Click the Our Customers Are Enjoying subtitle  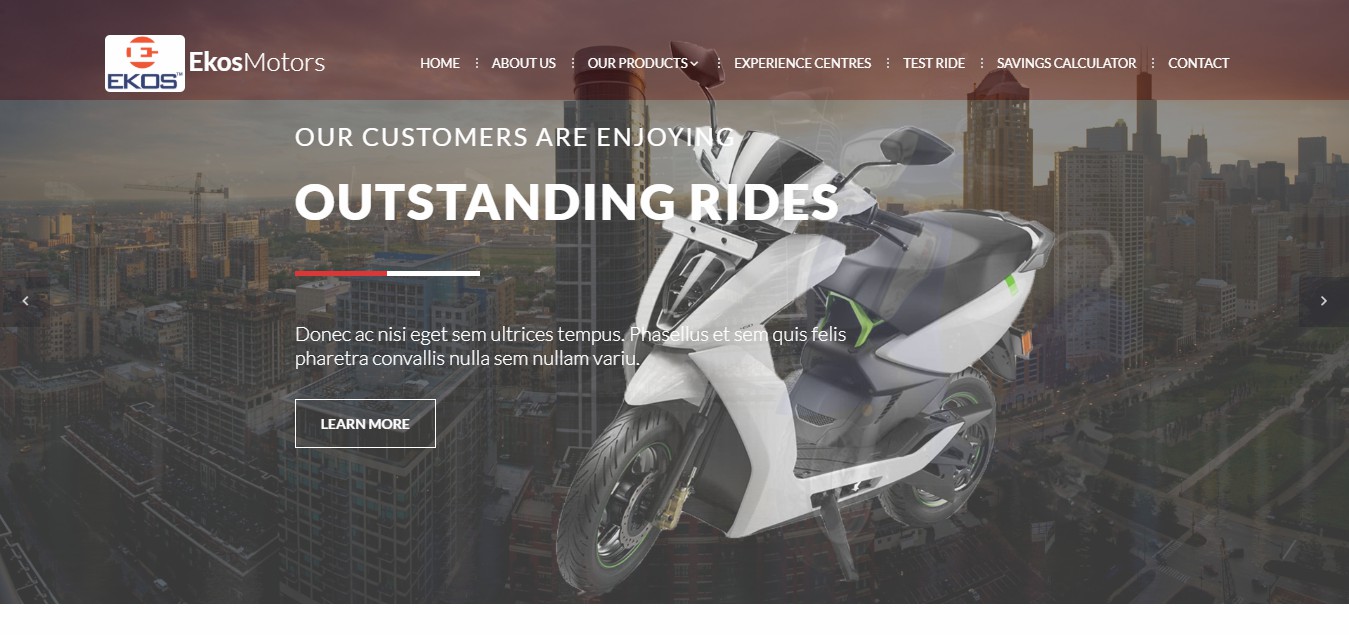[515, 137]
